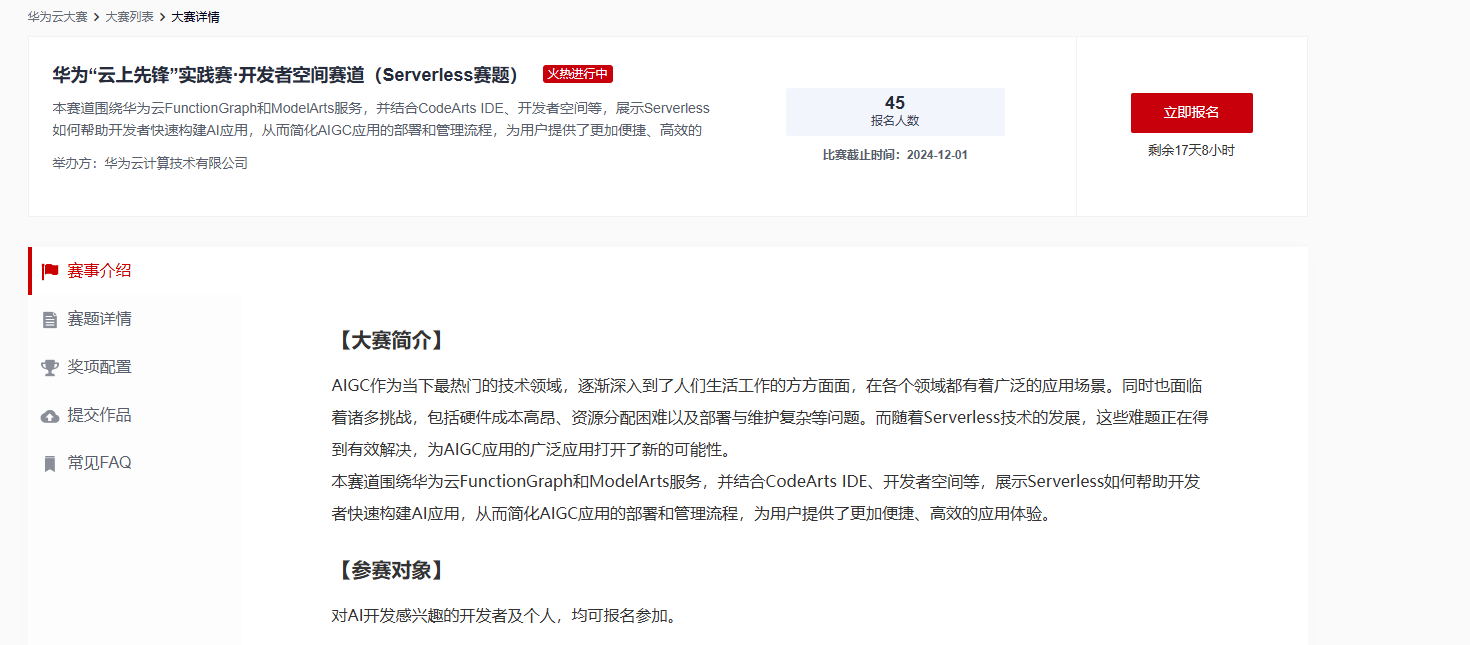This screenshot has height=645, width=1470.
Task: Click the 剩余17天8小时 countdown text
Action: click(x=1191, y=151)
